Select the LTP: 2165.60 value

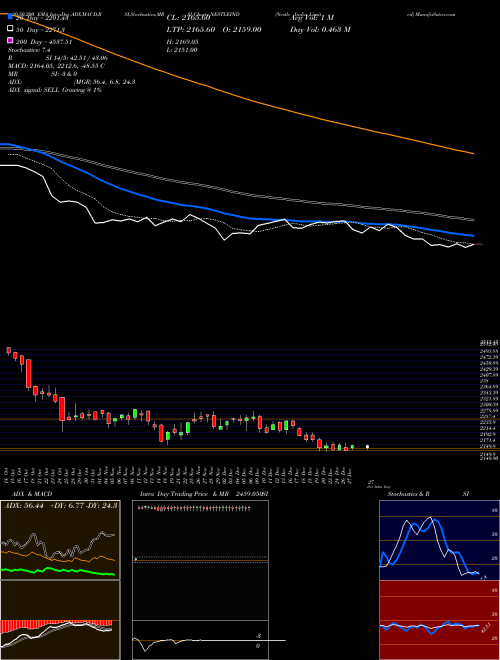[191, 29]
